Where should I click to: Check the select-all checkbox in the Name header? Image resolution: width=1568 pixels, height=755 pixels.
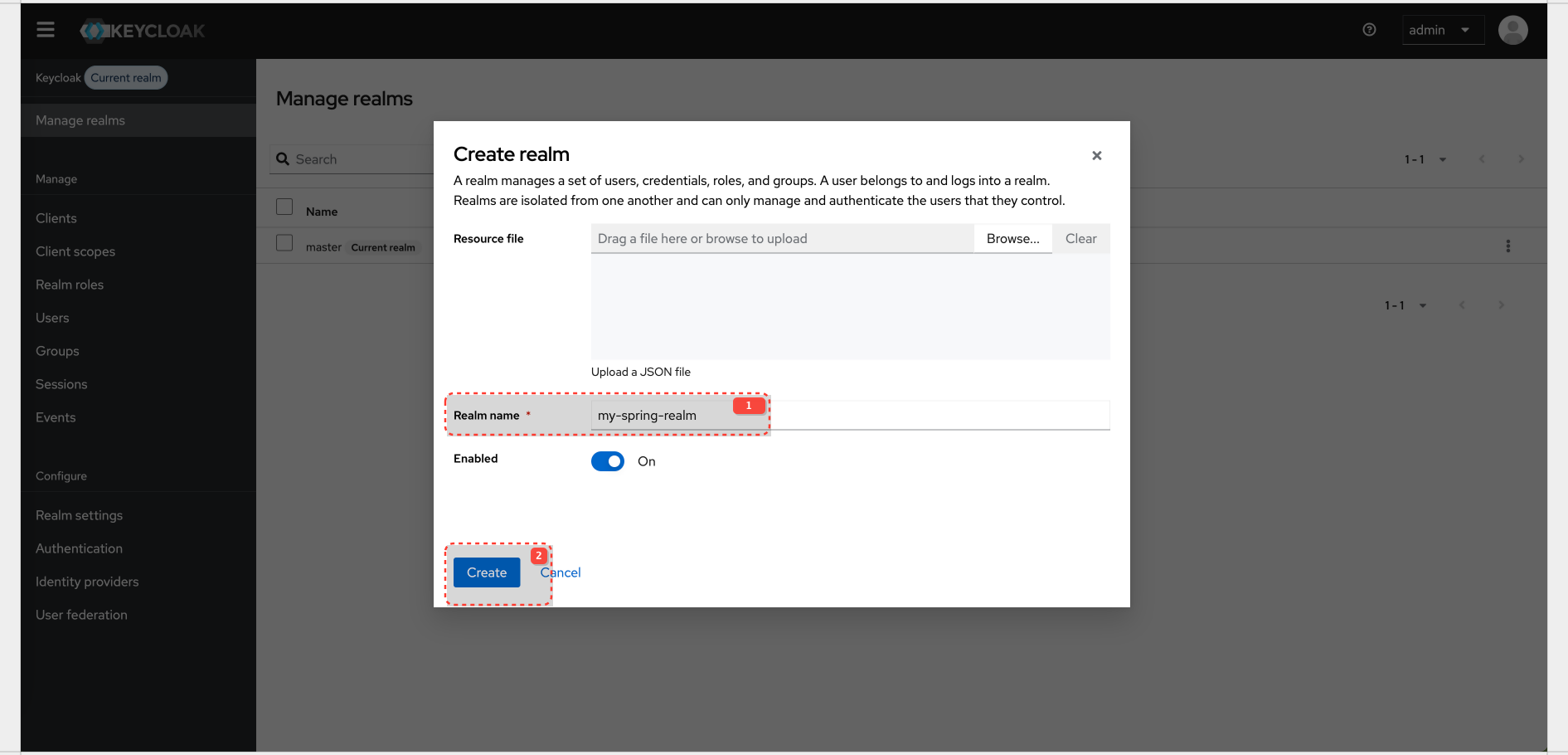[284, 207]
